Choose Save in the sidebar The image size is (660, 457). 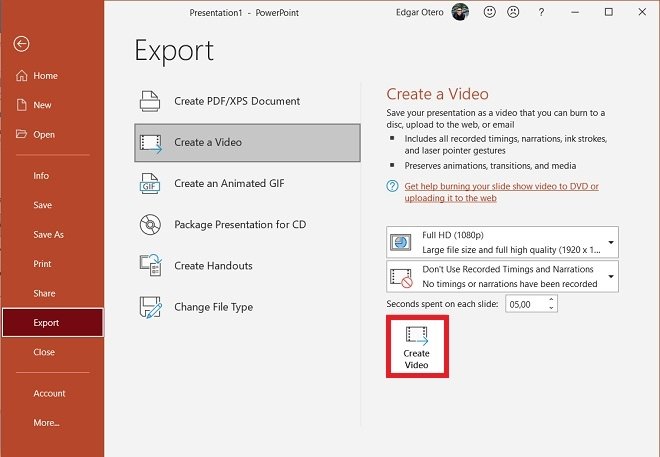[52, 205]
